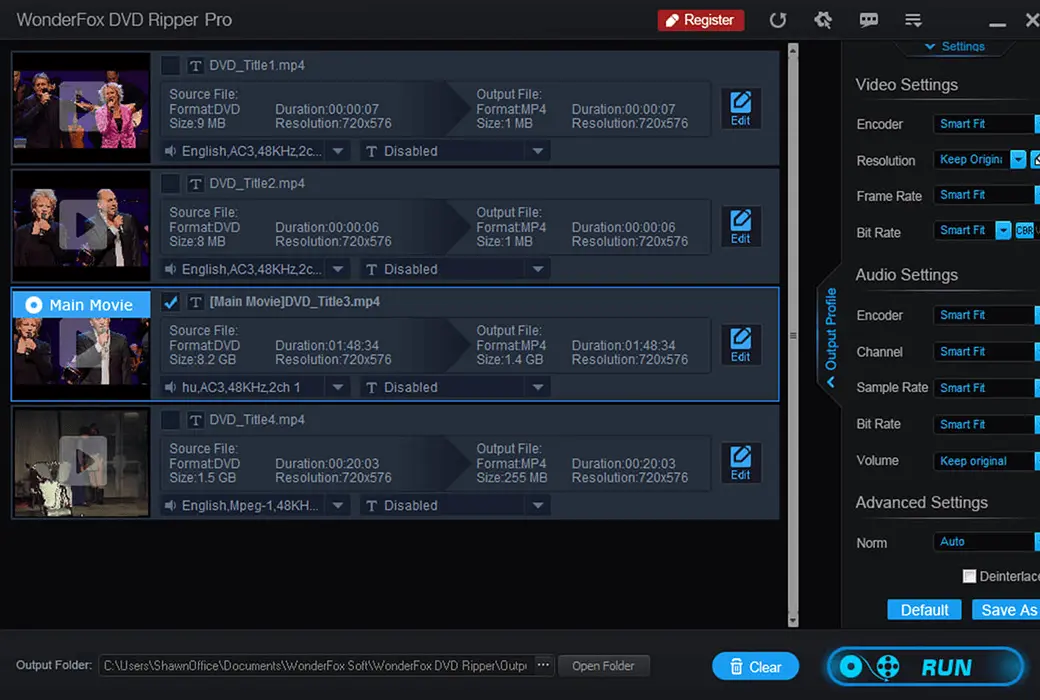Edit DVD_Title4.mp4 with its Edit icon
The image size is (1040, 700).
click(740, 463)
